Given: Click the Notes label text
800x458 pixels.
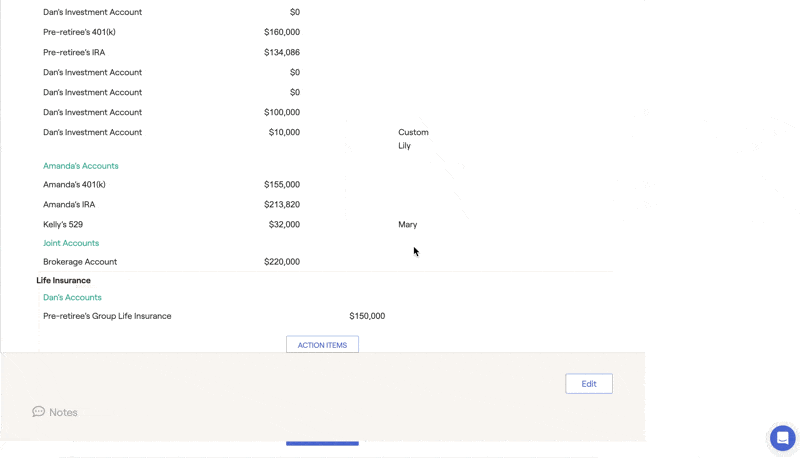Looking at the screenshot, I should [x=63, y=412].
